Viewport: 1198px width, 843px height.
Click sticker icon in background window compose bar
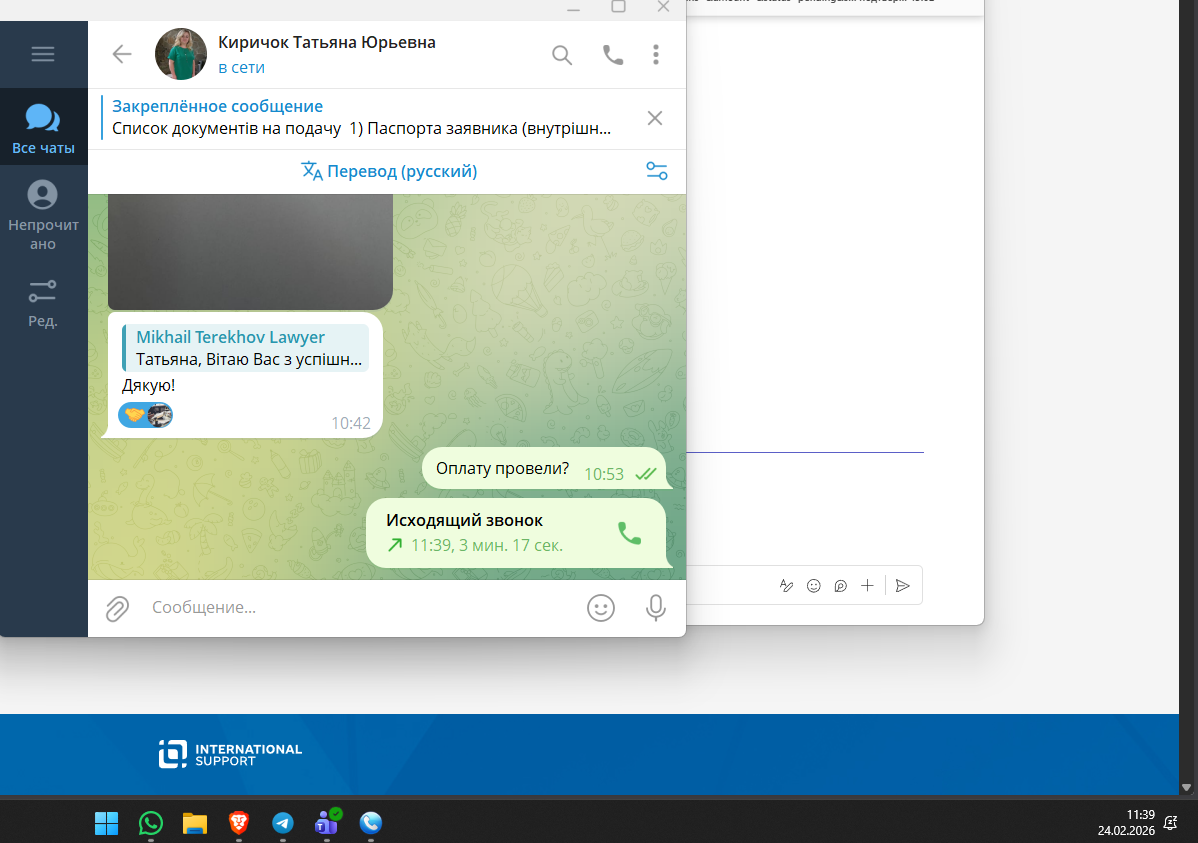840,586
